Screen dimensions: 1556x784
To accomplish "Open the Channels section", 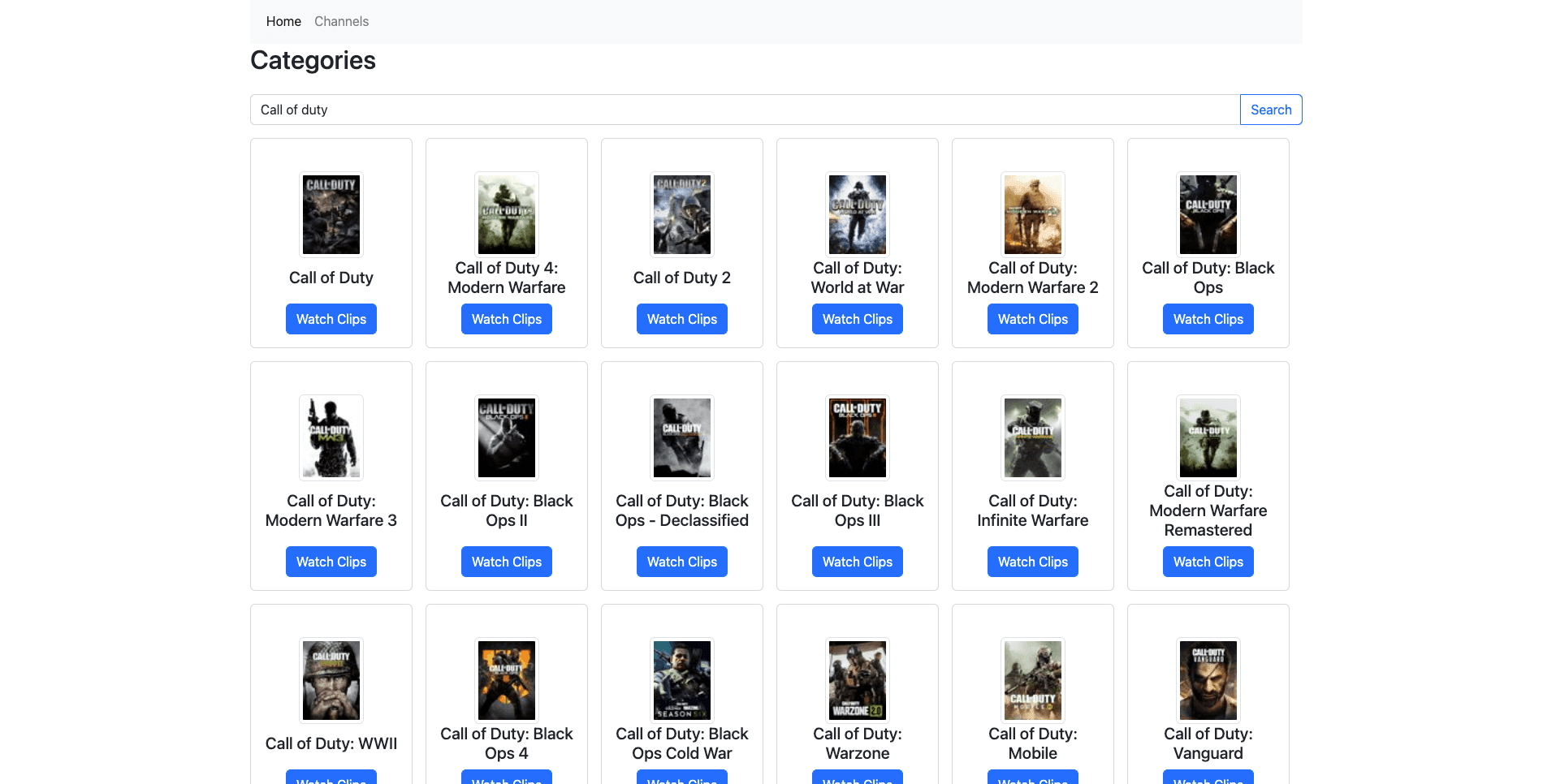I will pyautogui.click(x=341, y=21).
